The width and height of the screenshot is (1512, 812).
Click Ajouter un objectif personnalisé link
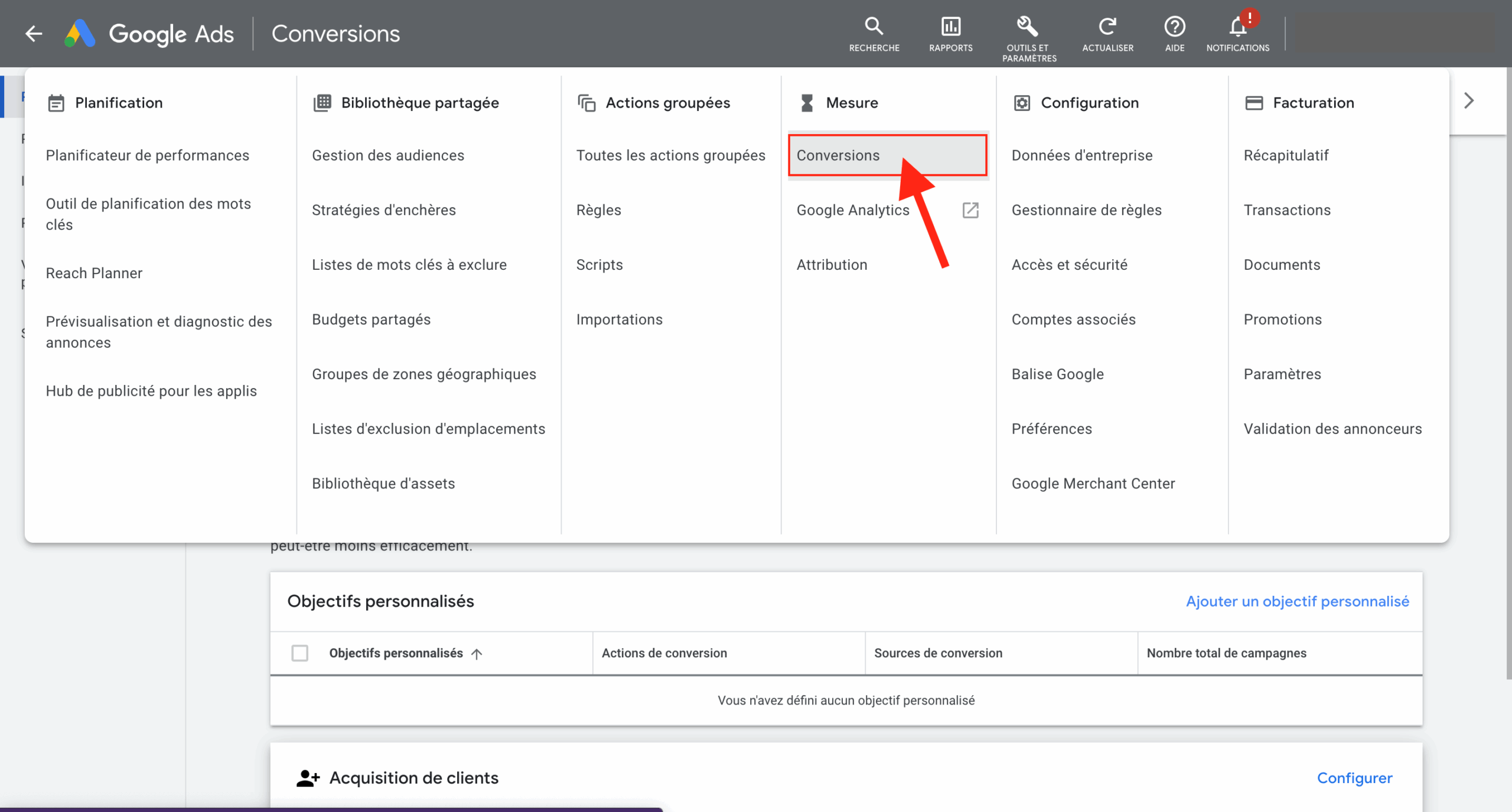1297,601
